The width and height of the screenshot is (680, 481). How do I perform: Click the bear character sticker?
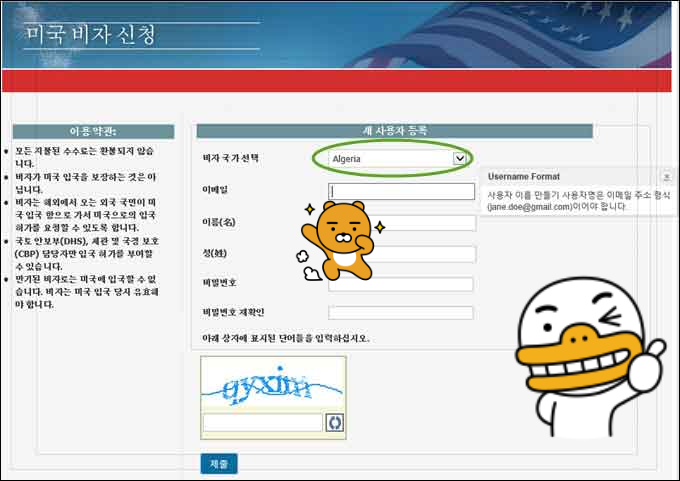[x=339, y=241]
